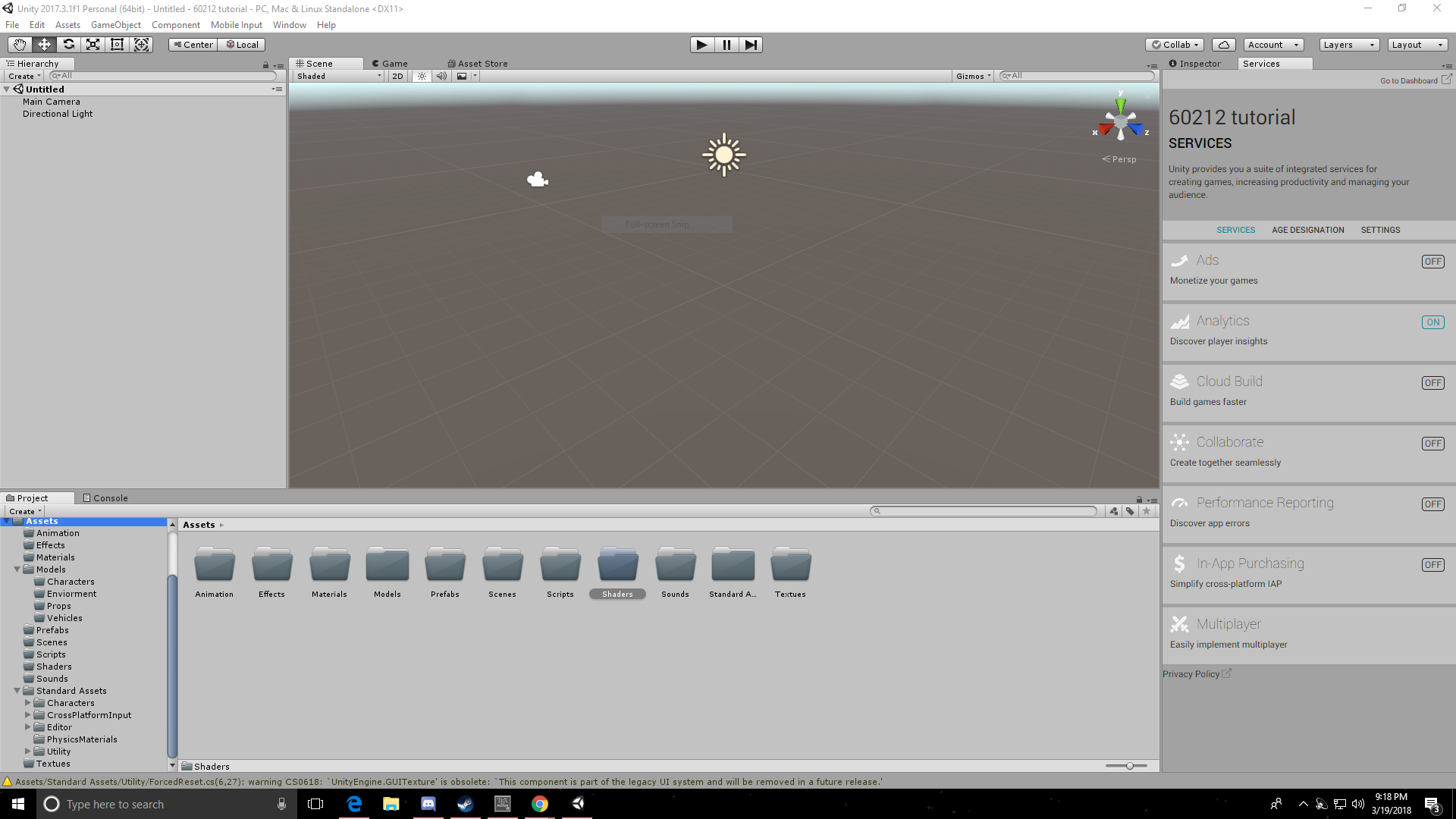Open Unity from the Windows taskbar

tap(578, 804)
